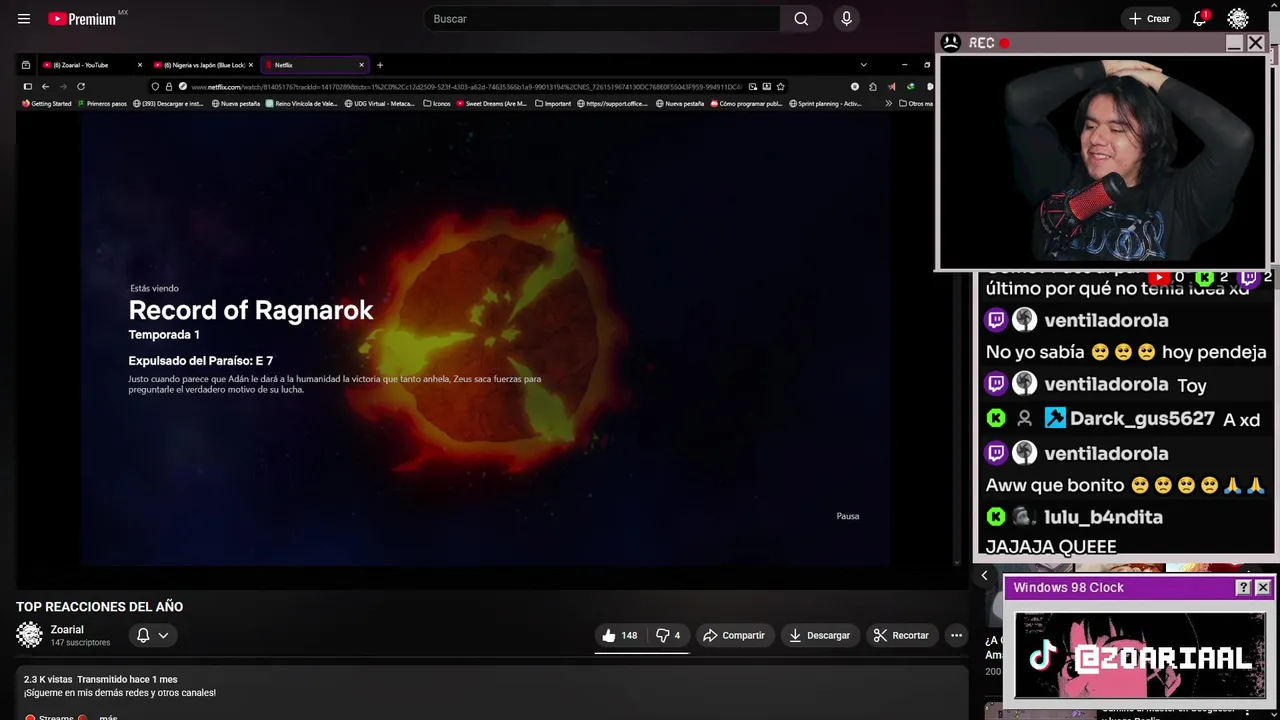This screenshot has height=720, width=1280.
Task: Open the UDG Virtual bookmark
Action: (x=378, y=103)
